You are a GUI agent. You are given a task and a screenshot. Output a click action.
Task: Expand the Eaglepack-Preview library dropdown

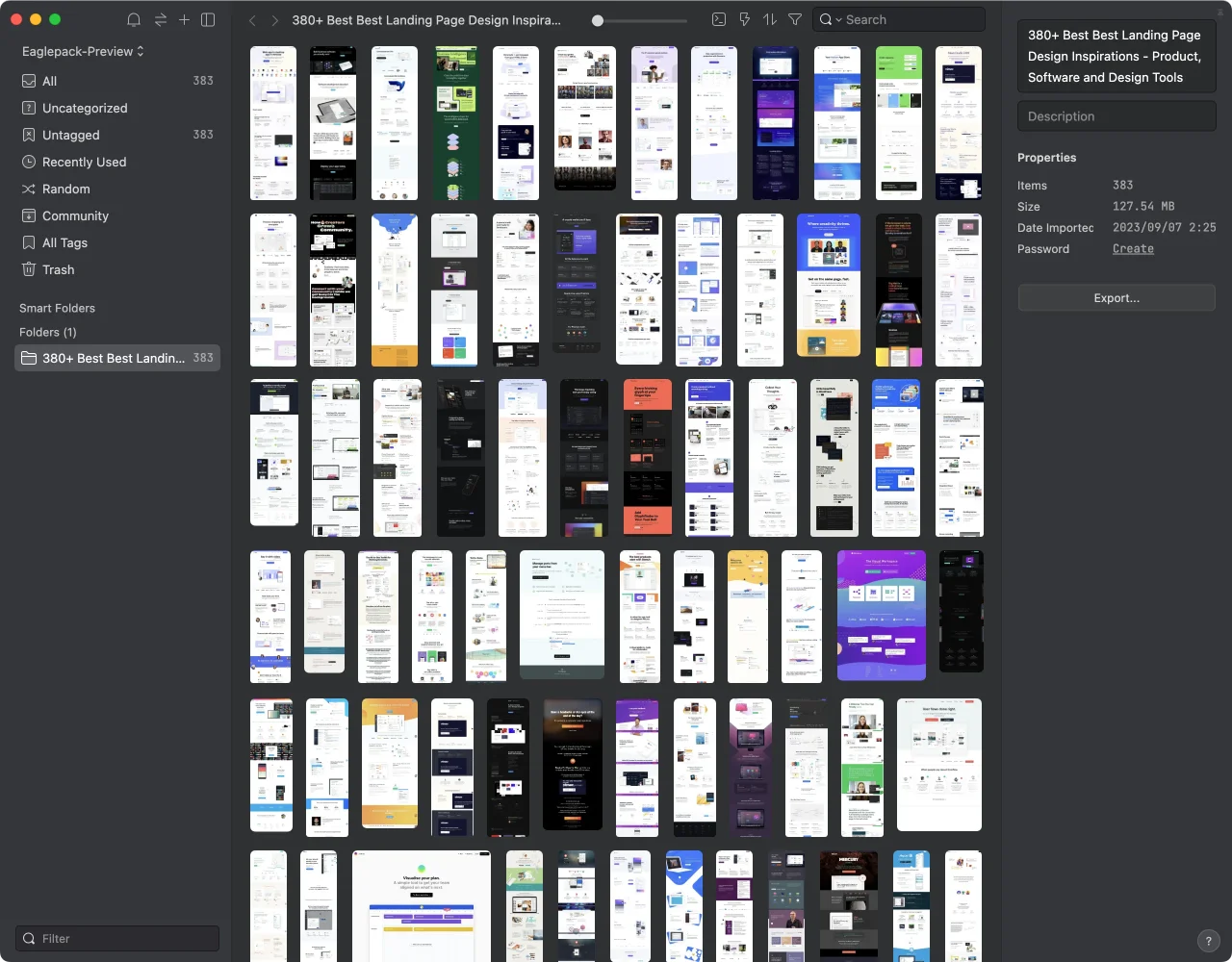pos(84,51)
